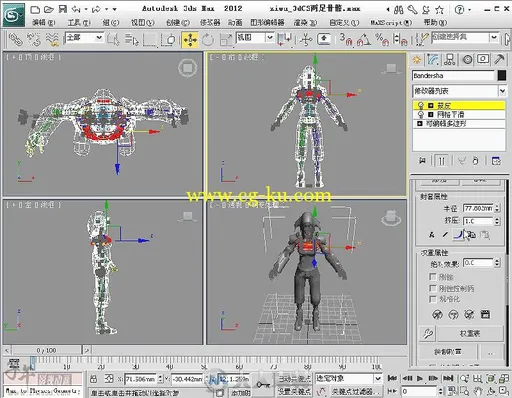Click the Keyboard Shortcut Override toggle icon
Viewport: 512px width, 398px height.
[x=324, y=39]
